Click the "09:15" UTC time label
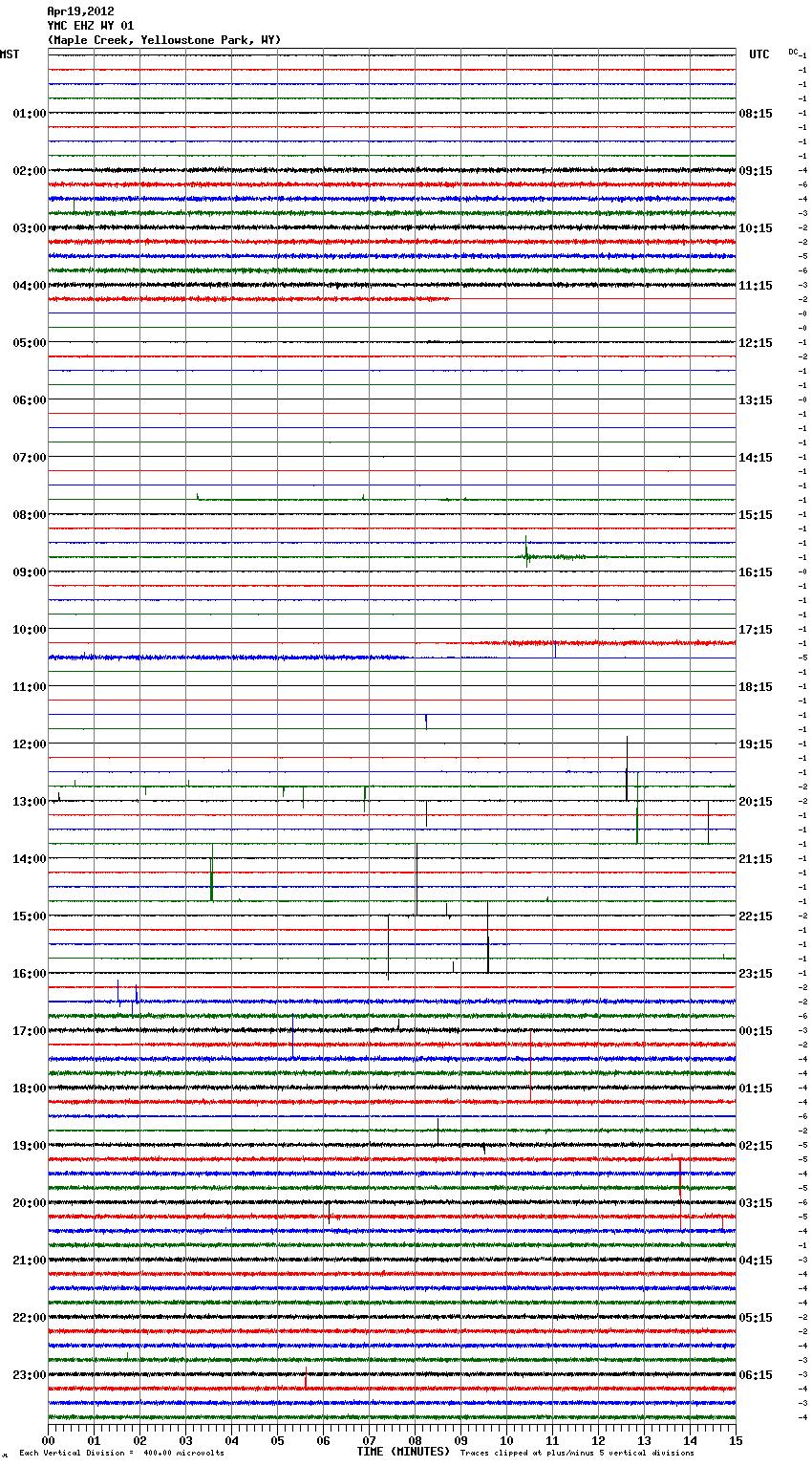This screenshot has width=812, height=1466. (756, 171)
